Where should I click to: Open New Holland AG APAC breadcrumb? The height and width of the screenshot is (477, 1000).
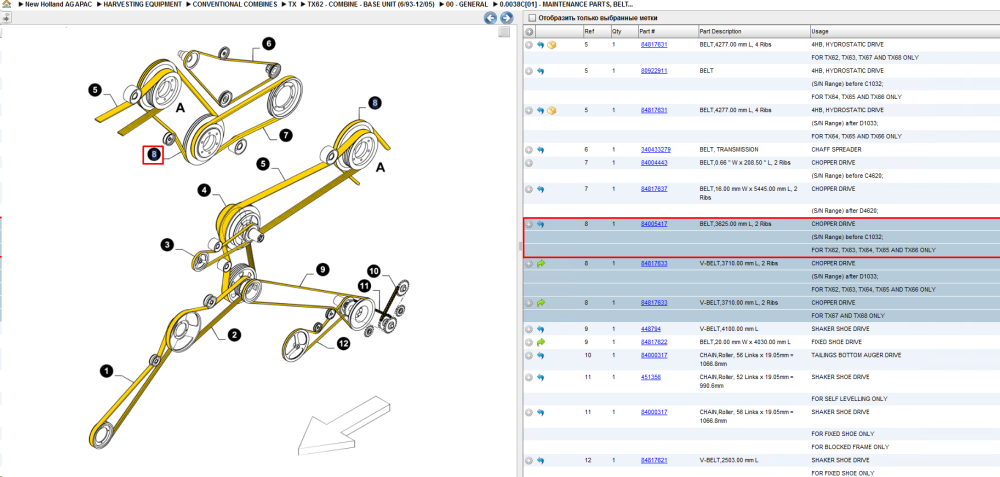[57, 4]
